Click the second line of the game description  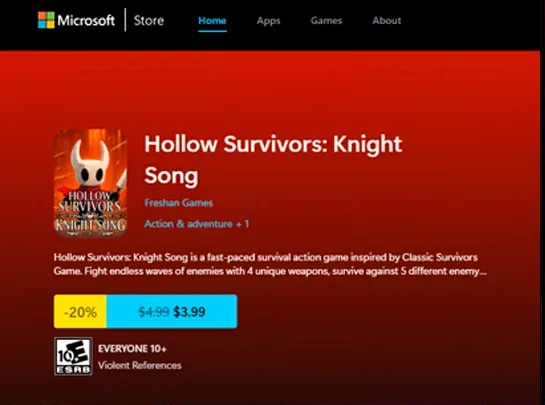270,271
